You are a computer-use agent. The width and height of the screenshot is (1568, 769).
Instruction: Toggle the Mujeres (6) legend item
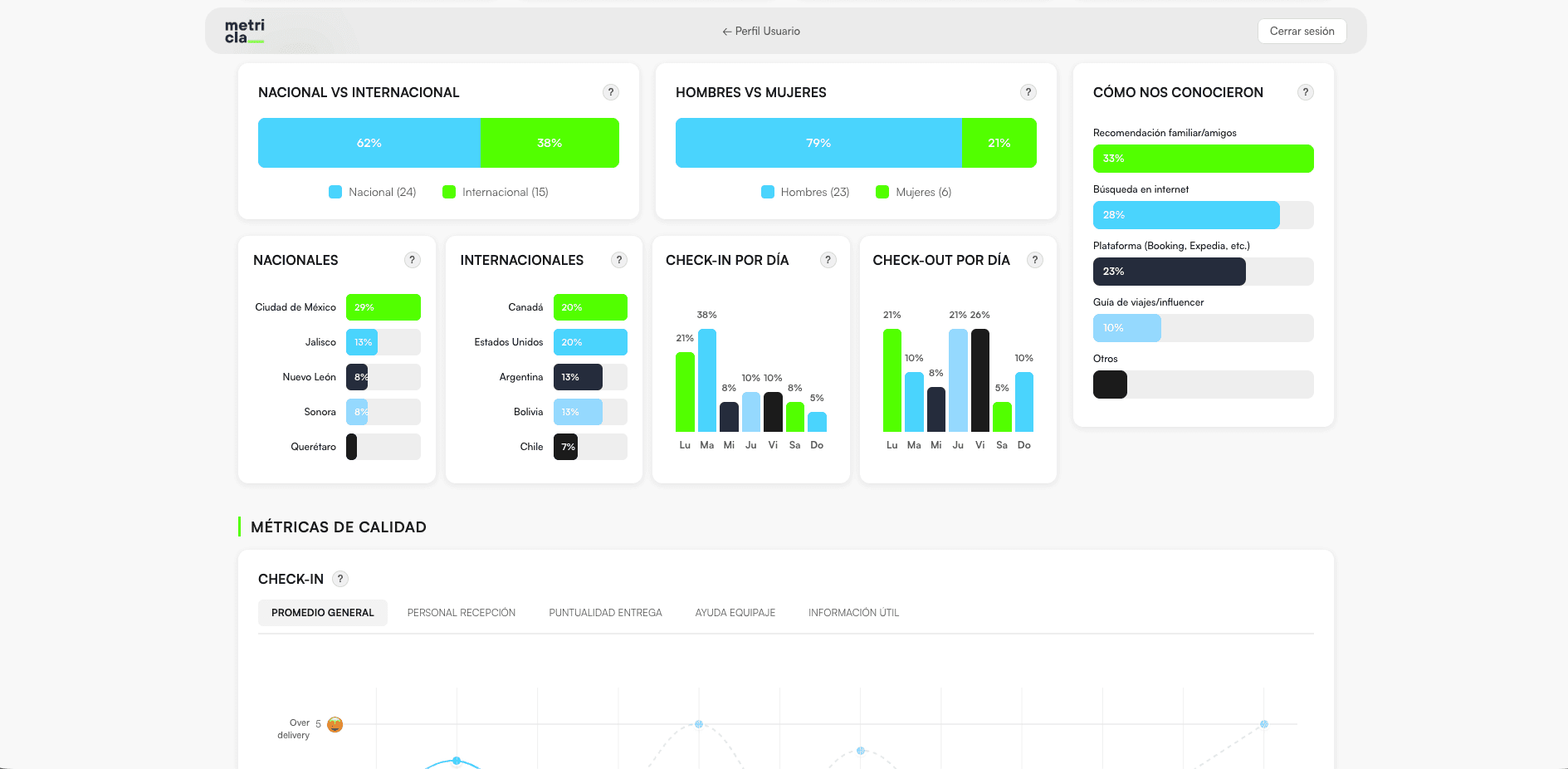(x=913, y=192)
